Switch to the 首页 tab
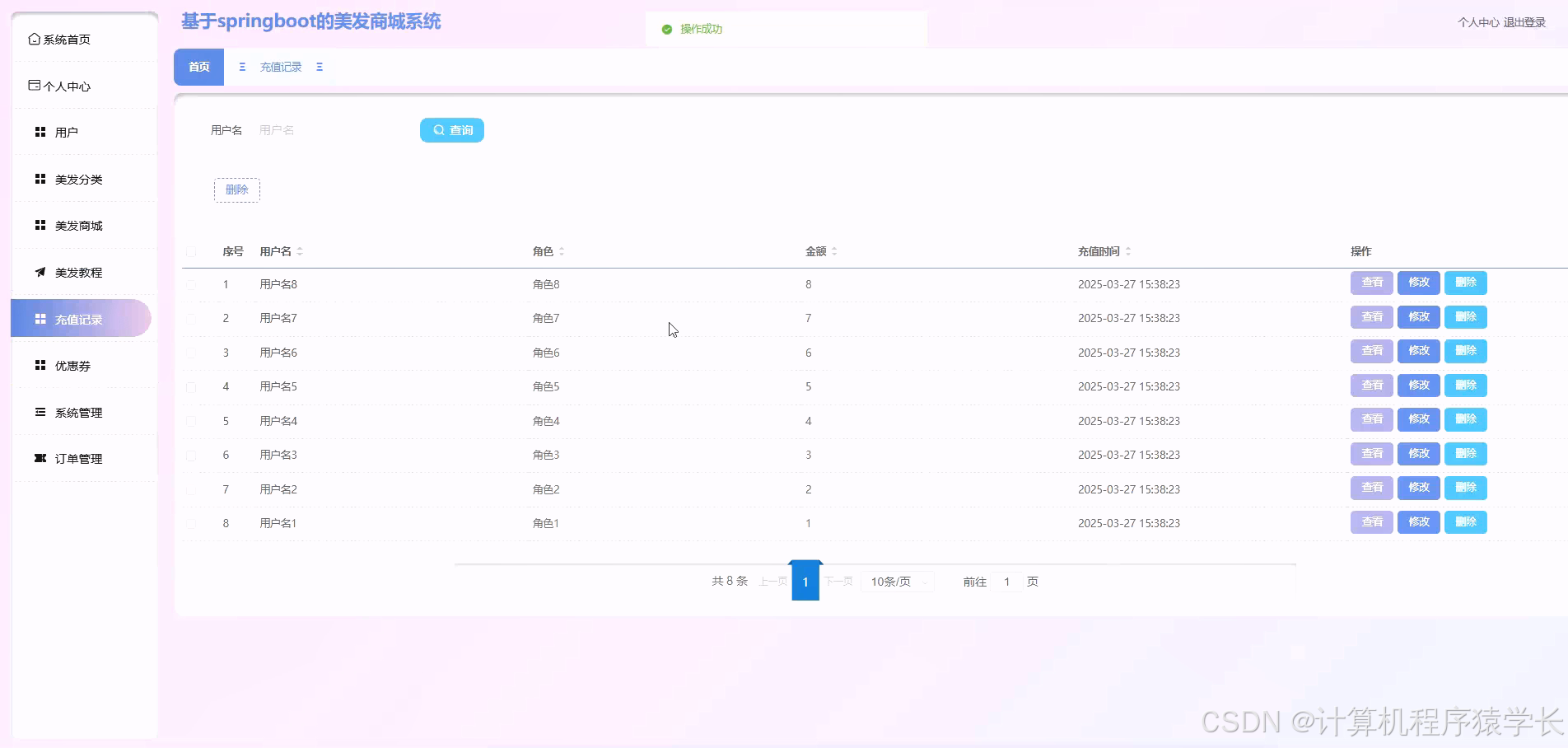This screenshot has height=748, width=1568. (198, 67)
